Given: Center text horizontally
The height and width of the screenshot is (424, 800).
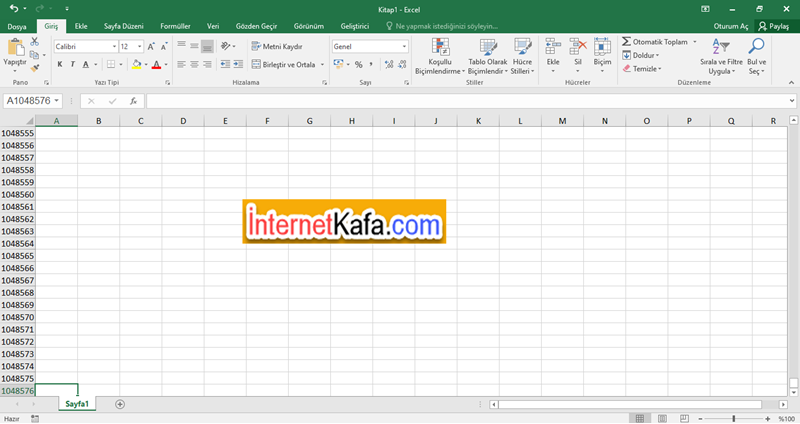Looking at the screenshot, I should pyautogui.click(x=194, y=64).
